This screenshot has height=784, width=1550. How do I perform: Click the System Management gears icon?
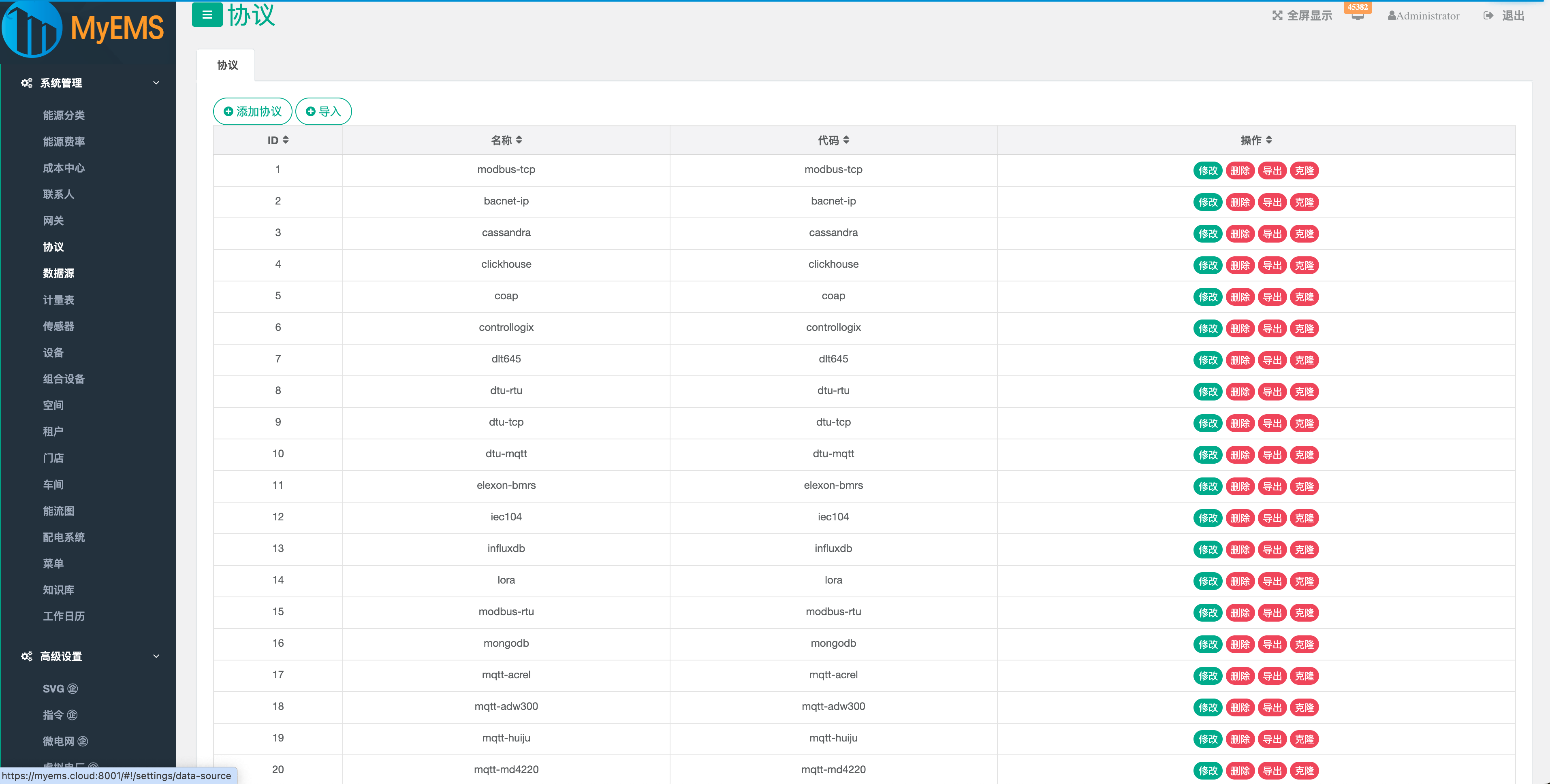pyautogui.click(x=26, y=83)
